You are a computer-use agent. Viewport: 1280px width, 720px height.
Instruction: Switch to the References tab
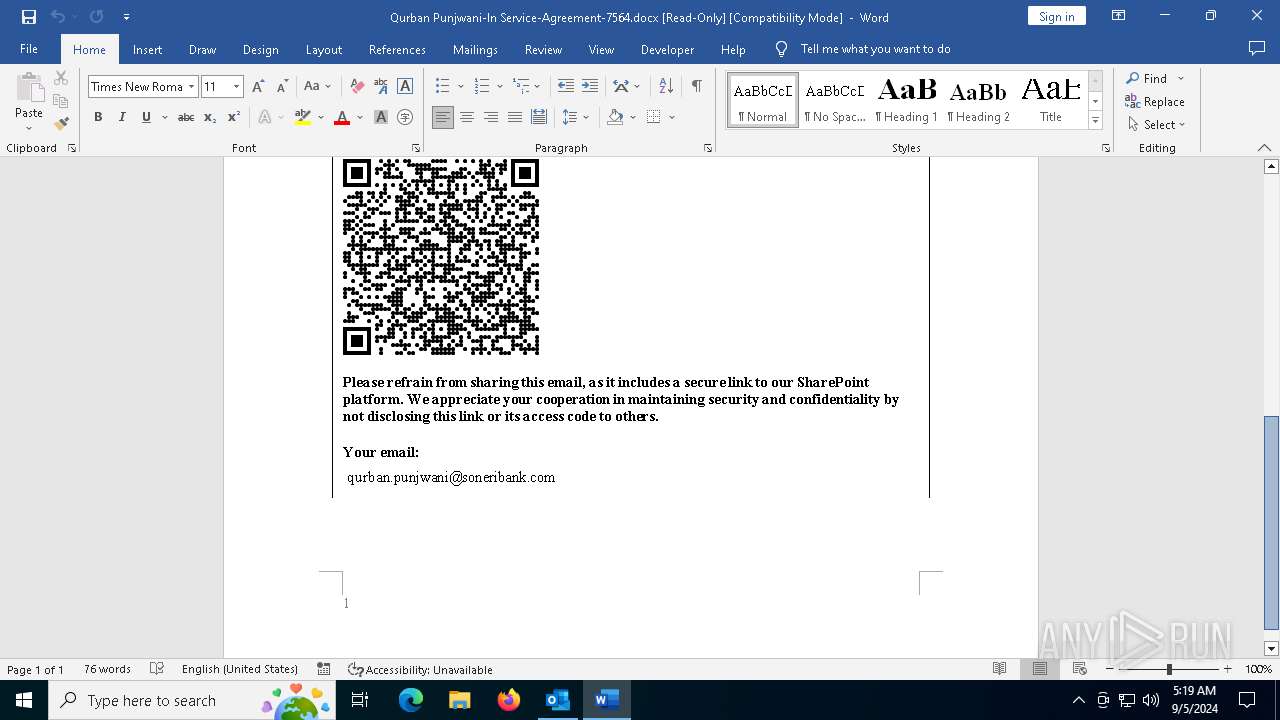point(397,49)
